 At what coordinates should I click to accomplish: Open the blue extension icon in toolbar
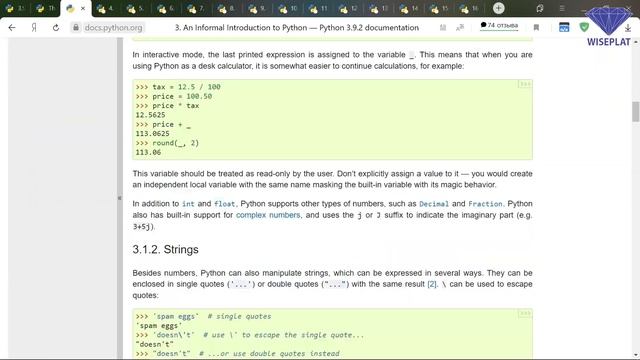click(564, 27)
